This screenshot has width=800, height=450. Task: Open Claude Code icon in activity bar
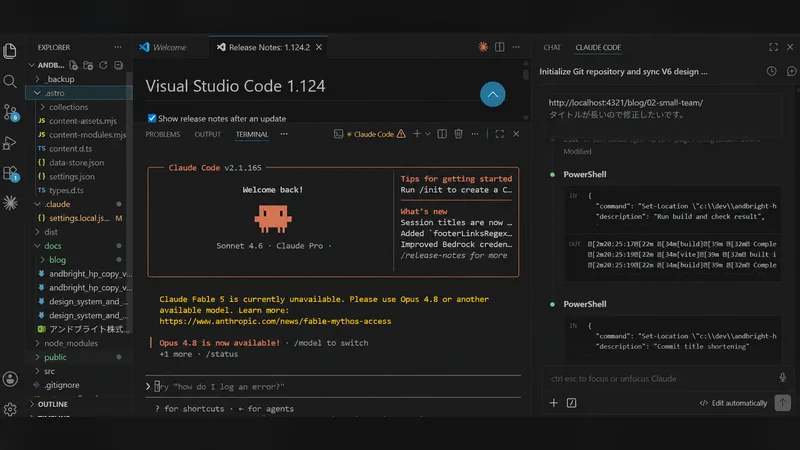coord(10,203)
